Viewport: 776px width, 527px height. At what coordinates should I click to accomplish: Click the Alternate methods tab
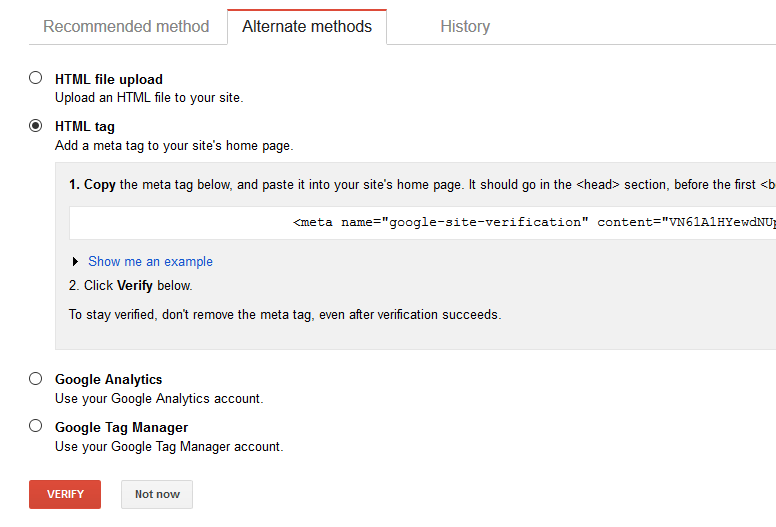(x=307, y=26)
